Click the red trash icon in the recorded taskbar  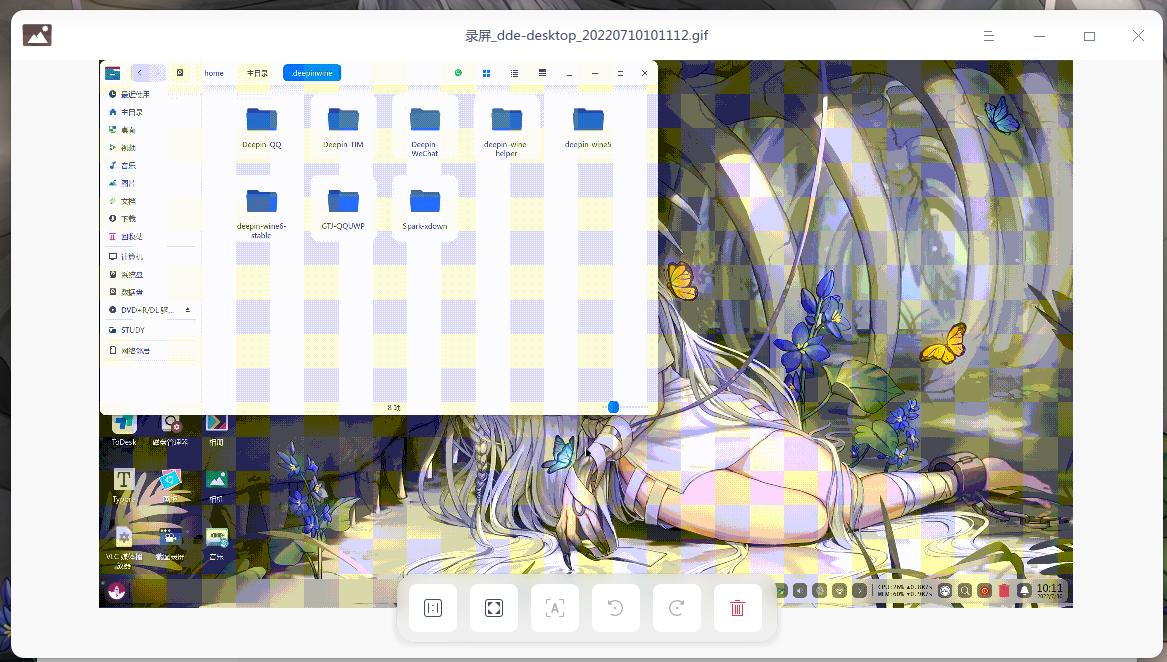[1004, 591]
